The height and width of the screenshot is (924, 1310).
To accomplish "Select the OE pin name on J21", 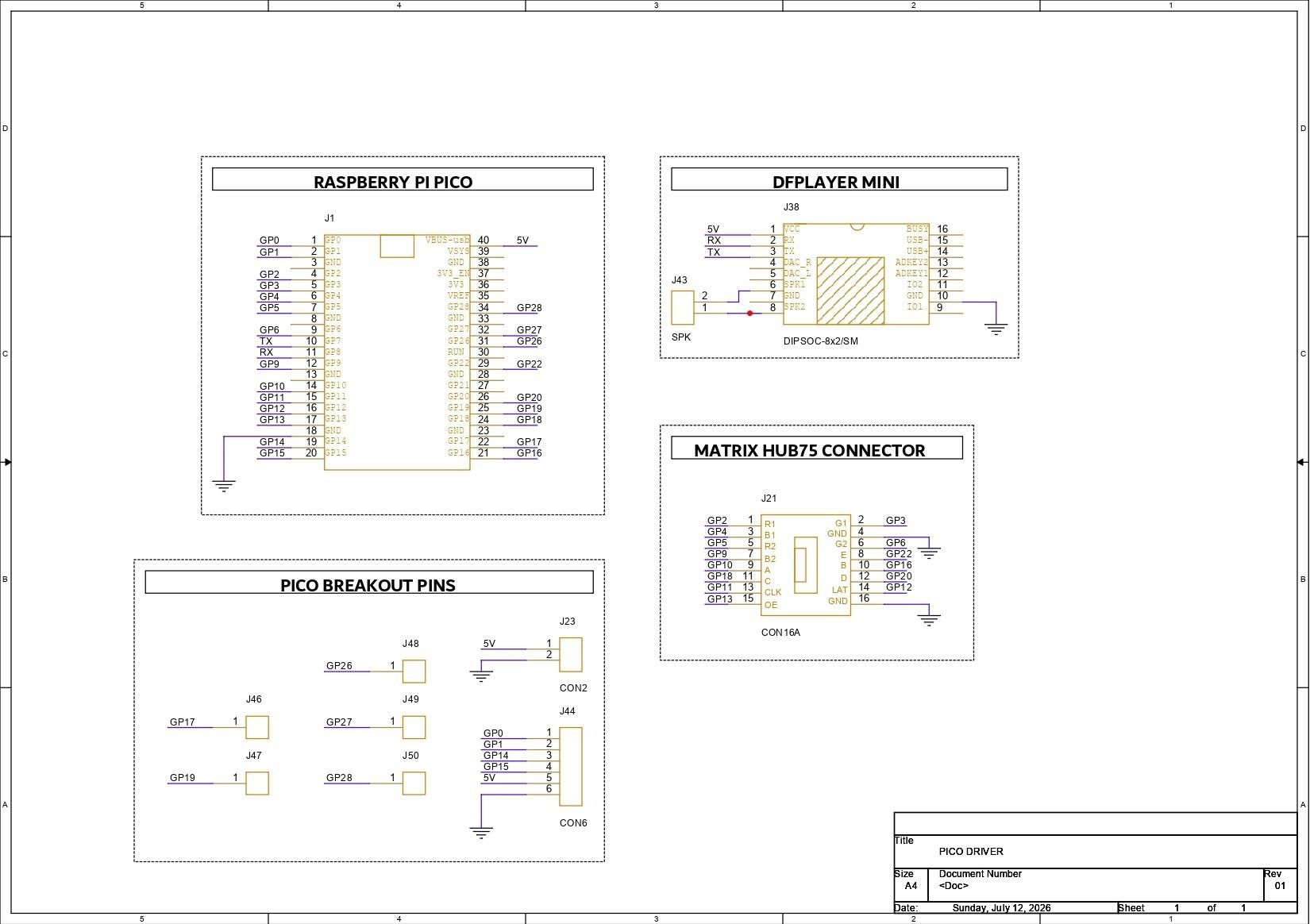I will [x=770, y=605].
